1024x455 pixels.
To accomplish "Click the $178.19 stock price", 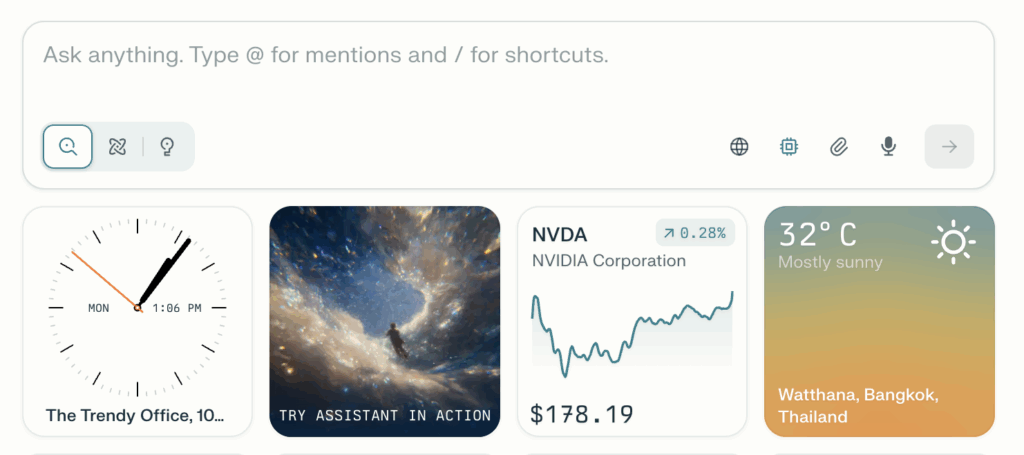I will click(x=582, y=413).
